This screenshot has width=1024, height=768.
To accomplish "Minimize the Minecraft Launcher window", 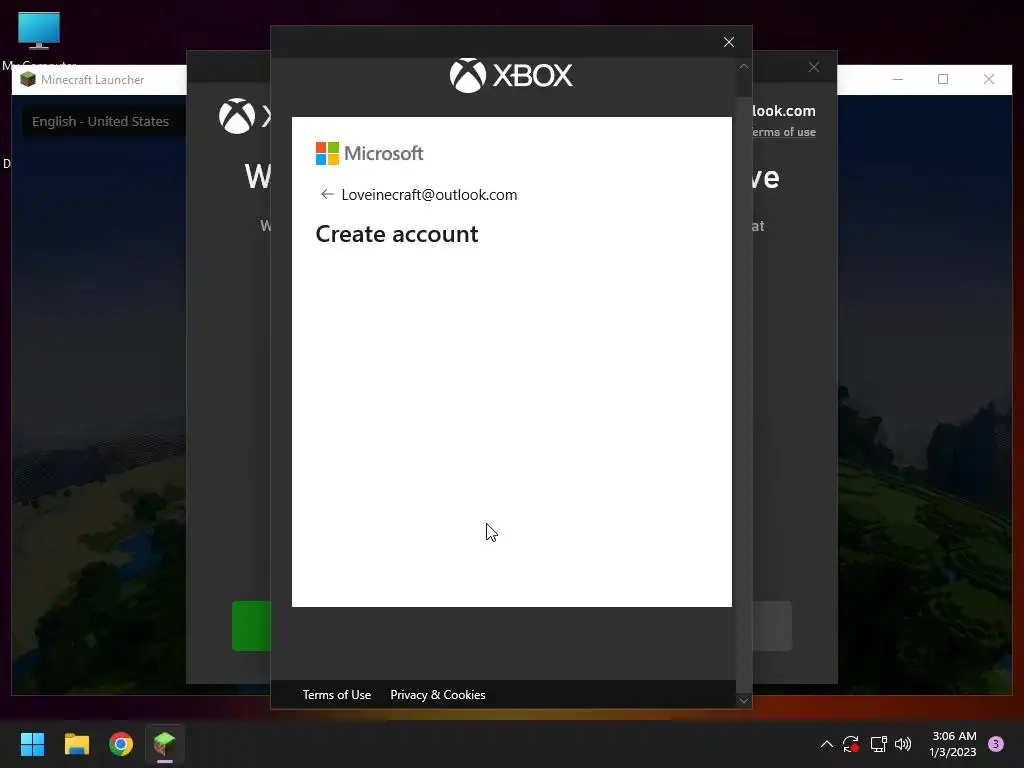I will click(898, 80).
